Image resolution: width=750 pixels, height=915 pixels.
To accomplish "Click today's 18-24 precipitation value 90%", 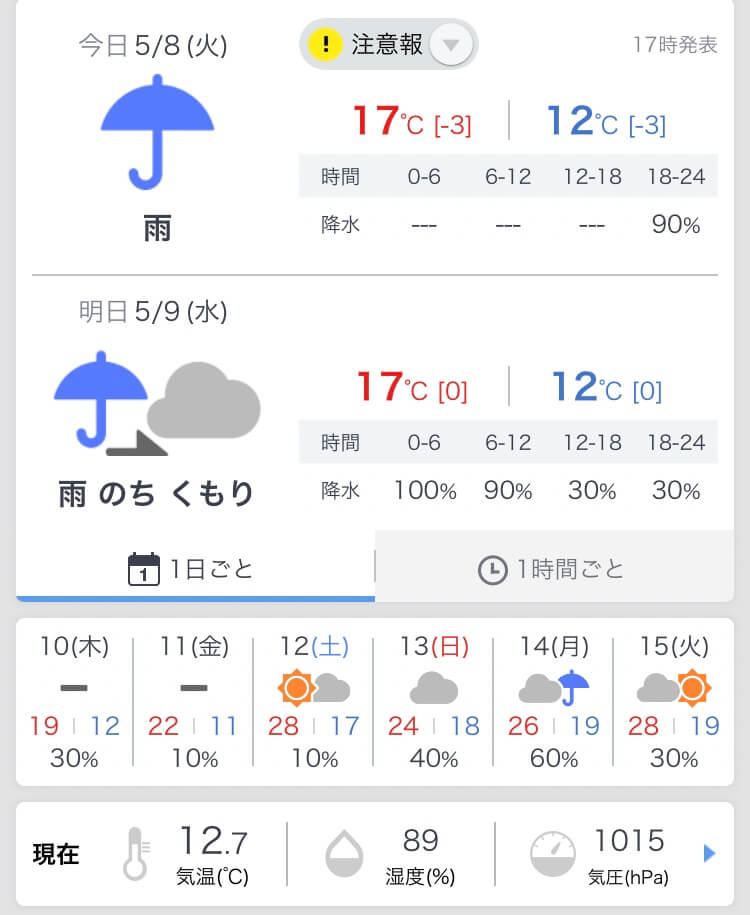I will (x=676, y=225).
